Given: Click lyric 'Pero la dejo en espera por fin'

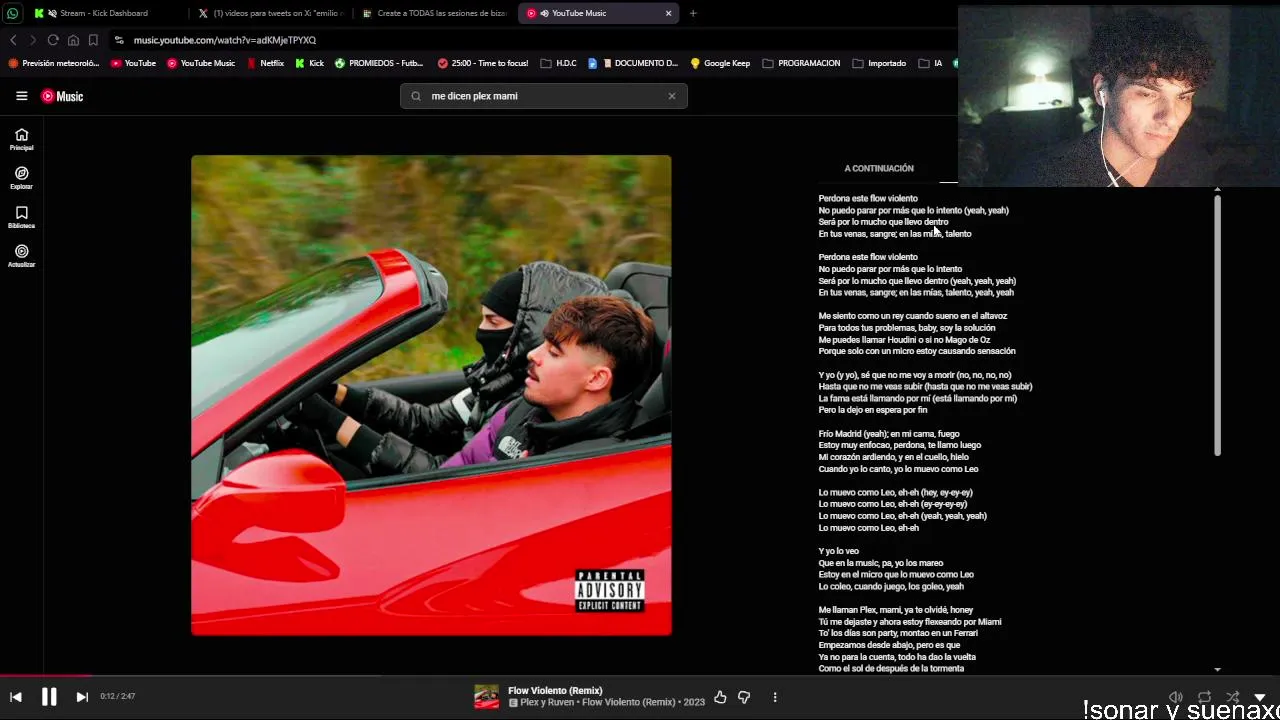Looking at the screenshot, I should 873,410.
